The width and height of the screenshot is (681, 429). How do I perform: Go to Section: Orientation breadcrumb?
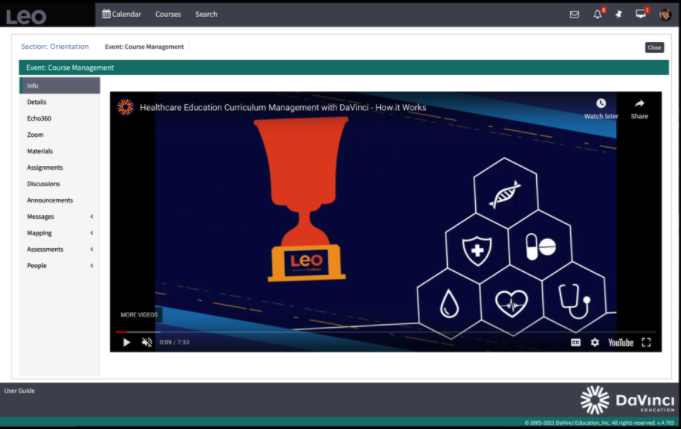pos(55,46)
